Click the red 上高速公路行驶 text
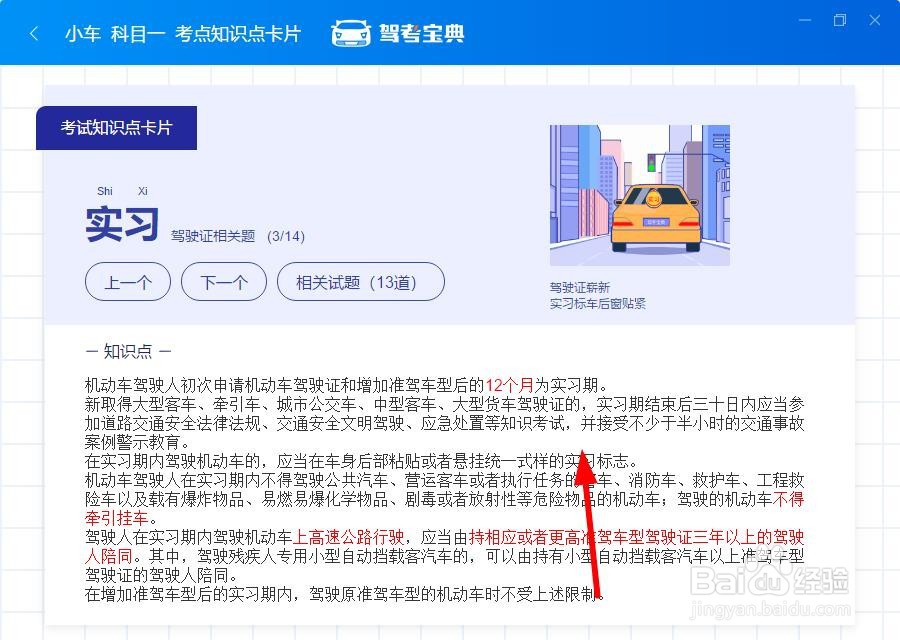 348,537
